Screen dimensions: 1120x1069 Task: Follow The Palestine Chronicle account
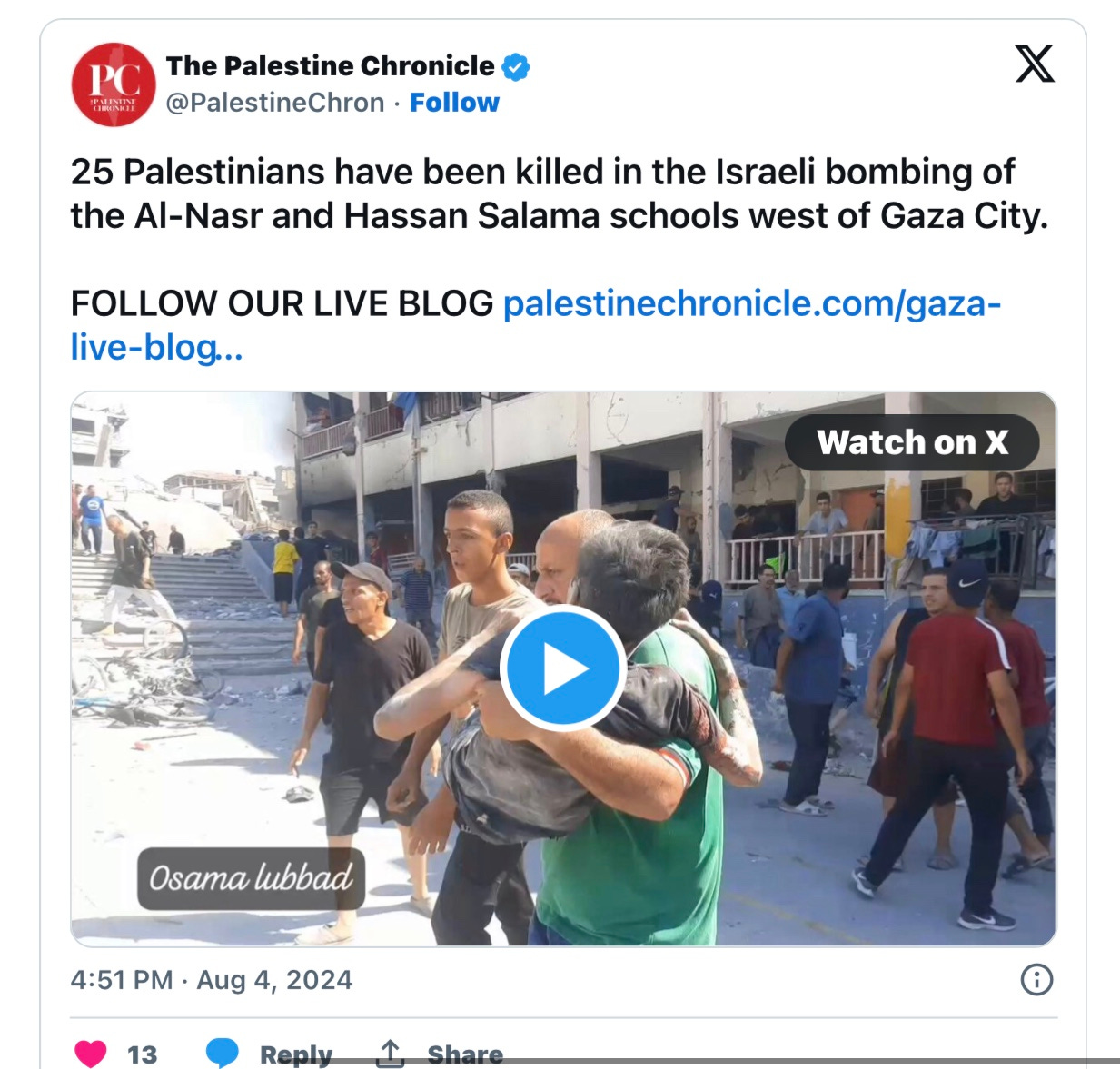[x=454, y=103]
